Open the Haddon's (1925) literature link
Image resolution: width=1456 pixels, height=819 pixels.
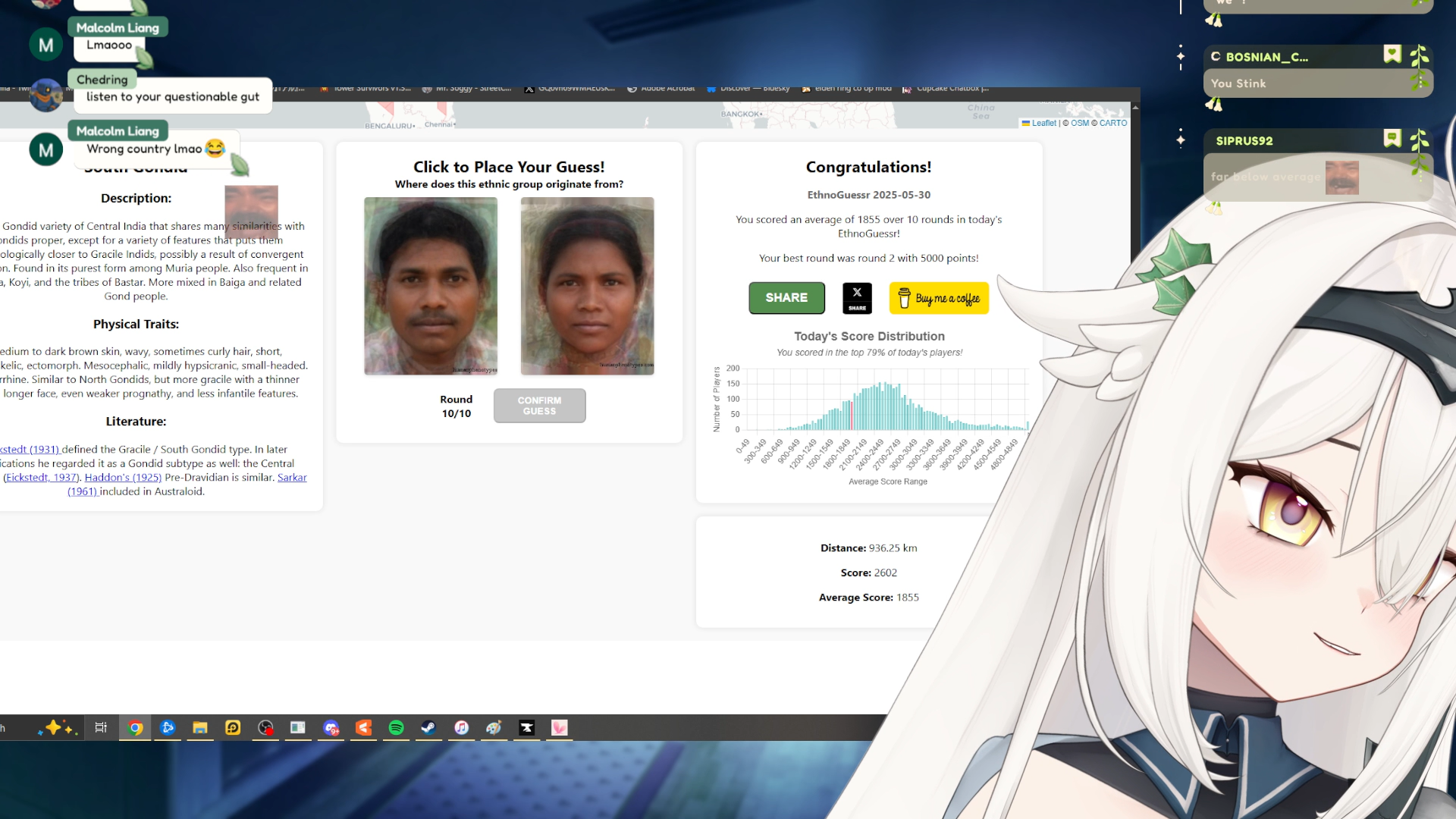tap(123, 478)
